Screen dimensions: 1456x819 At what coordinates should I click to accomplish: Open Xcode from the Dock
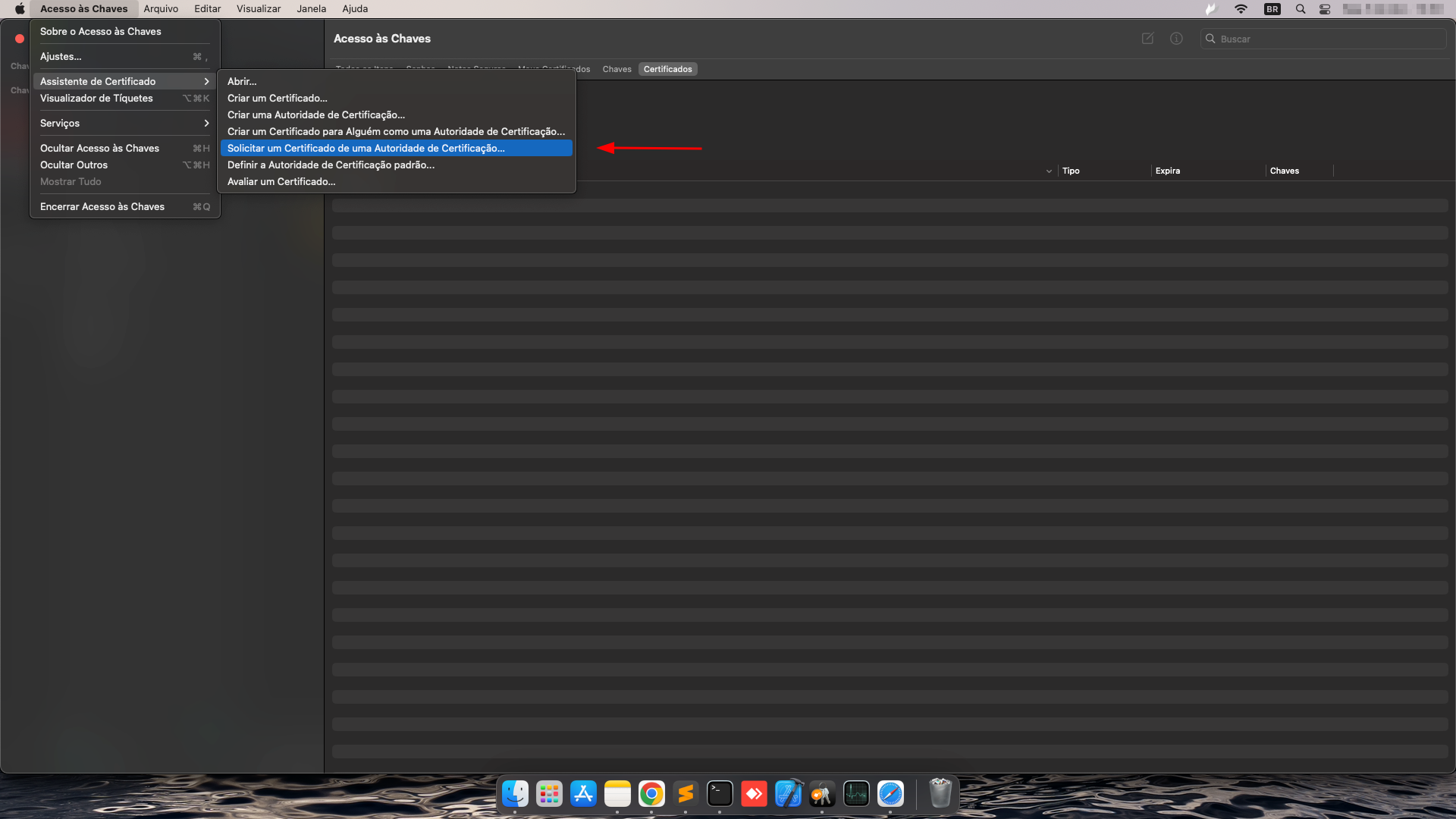tap(788, 794)
